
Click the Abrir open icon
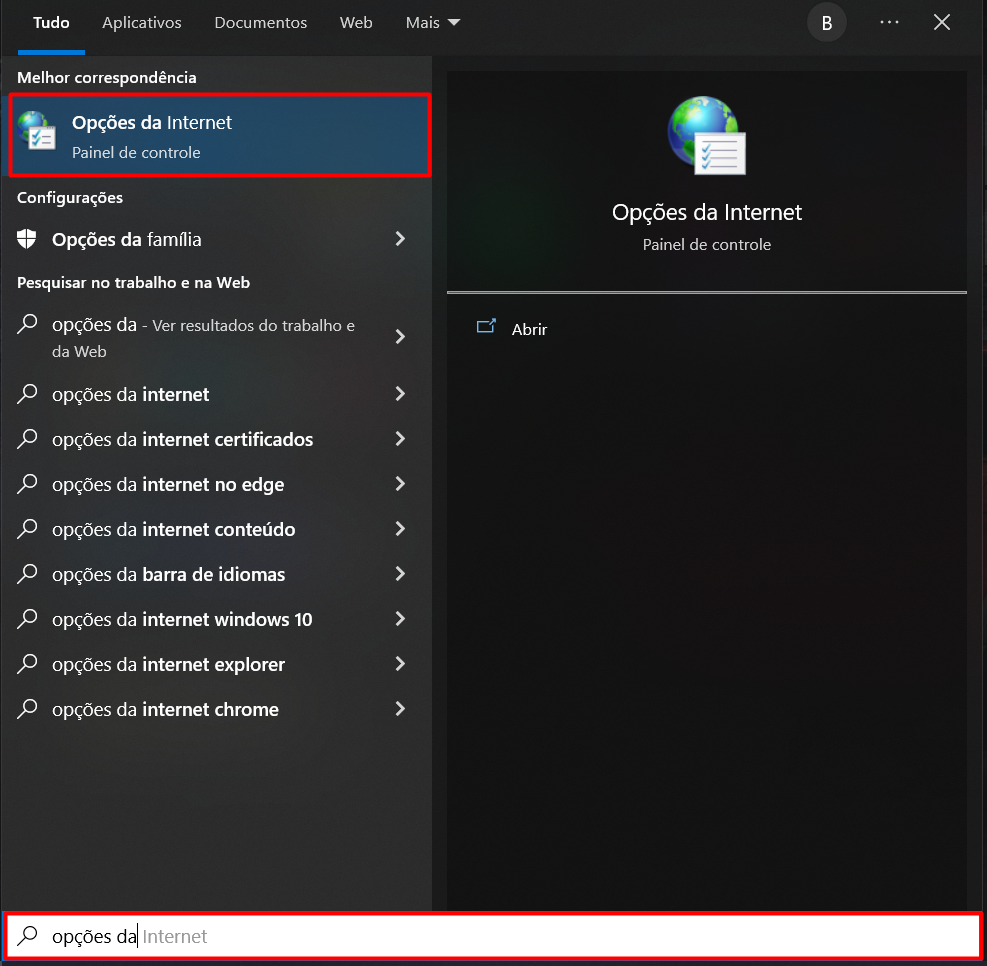486,326
